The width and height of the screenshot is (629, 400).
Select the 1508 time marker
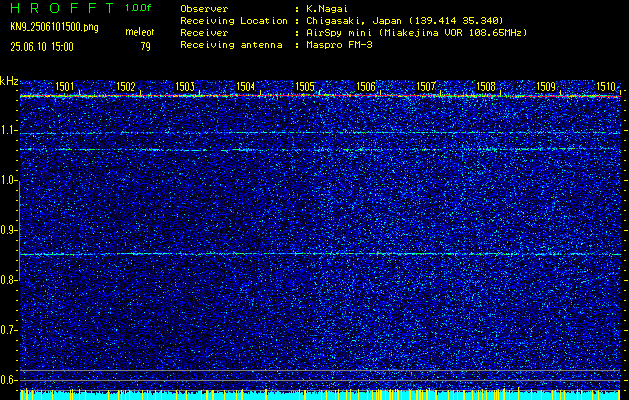[x=486, y=87]
